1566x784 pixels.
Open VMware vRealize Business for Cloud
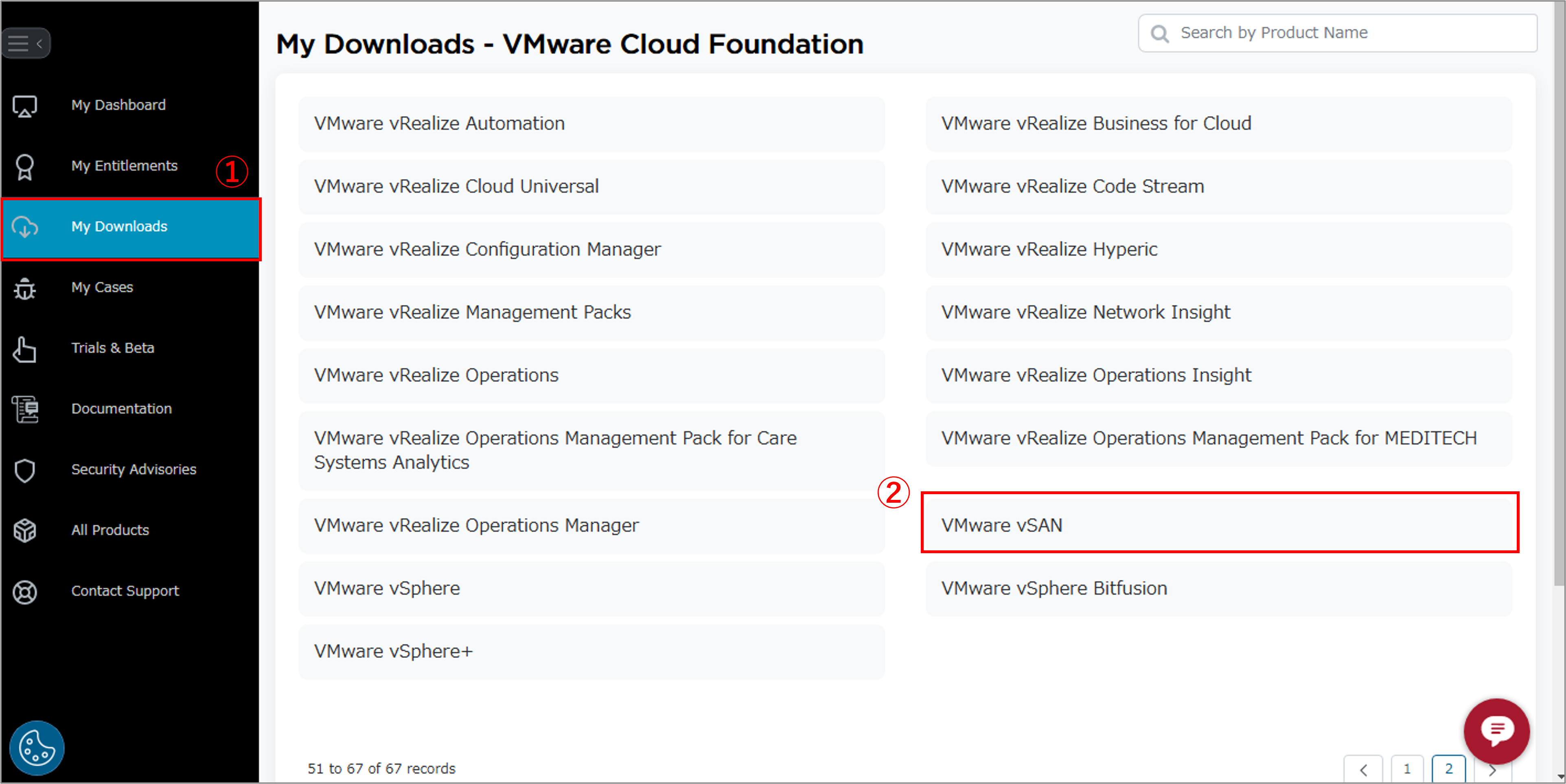tap(1218, 124)
